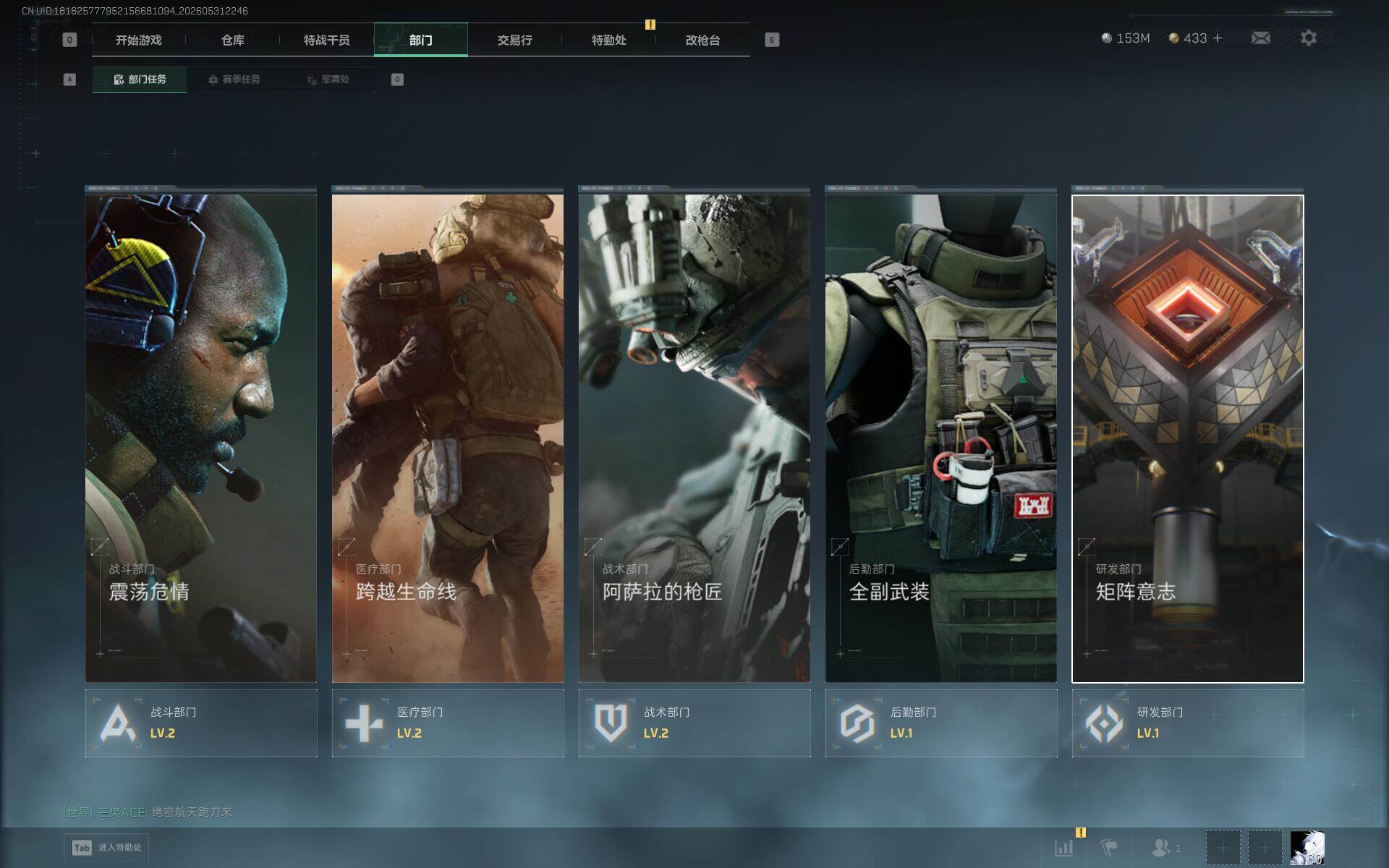Click the 后勤部门 LV.1 button
This screenshot has width=1389, height=868.
pos(941,723)
